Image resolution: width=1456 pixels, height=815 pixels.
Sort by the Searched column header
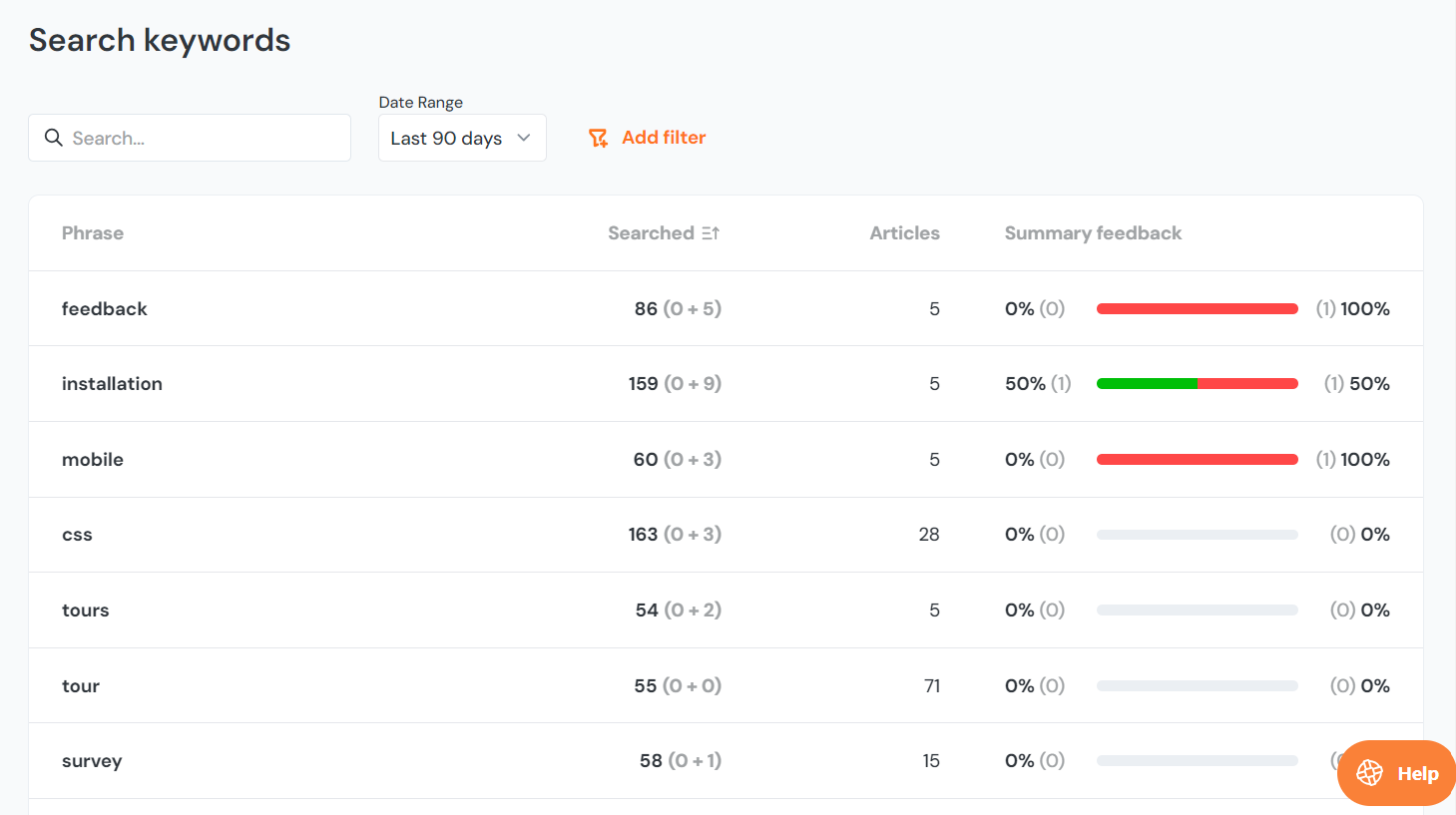coord(651,233)
